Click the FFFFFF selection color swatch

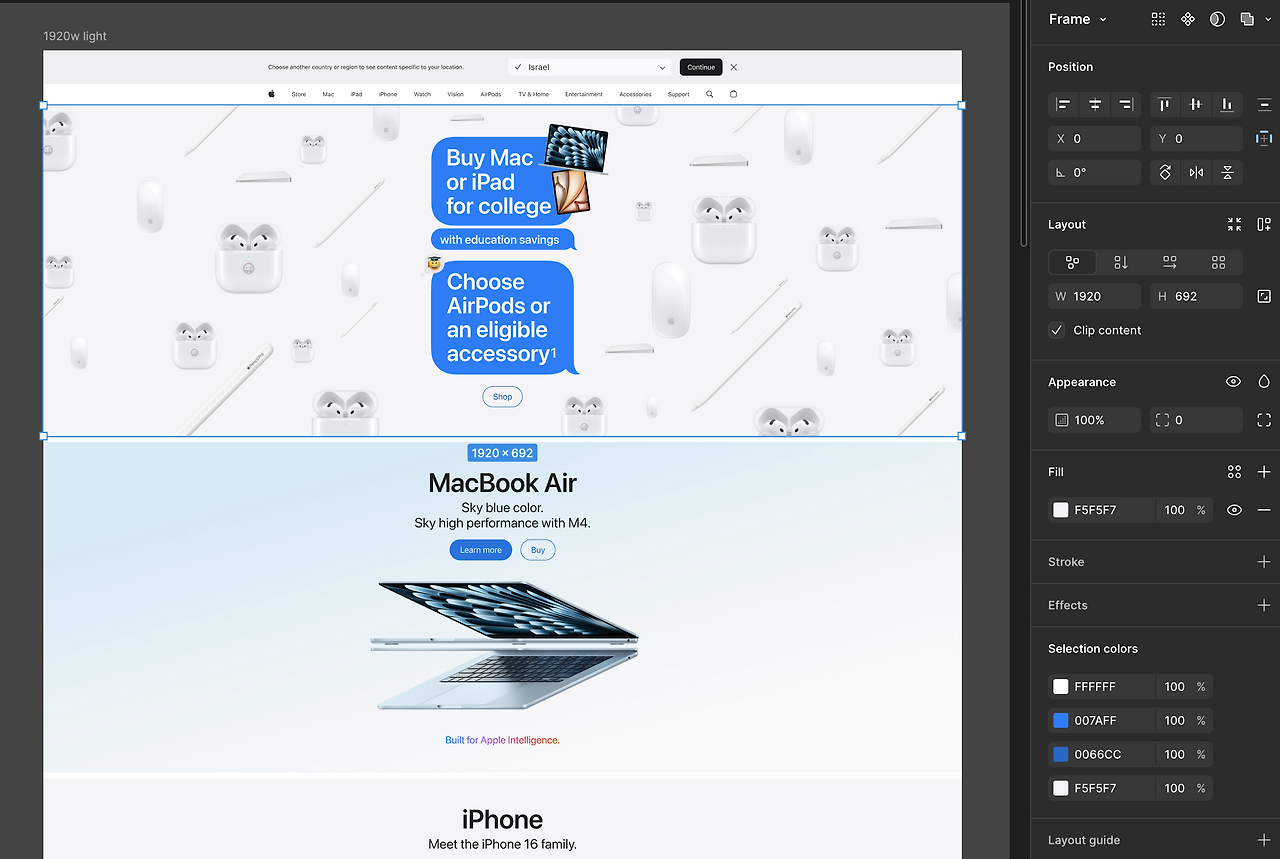pyautogui.click(x=1061, y=687)
